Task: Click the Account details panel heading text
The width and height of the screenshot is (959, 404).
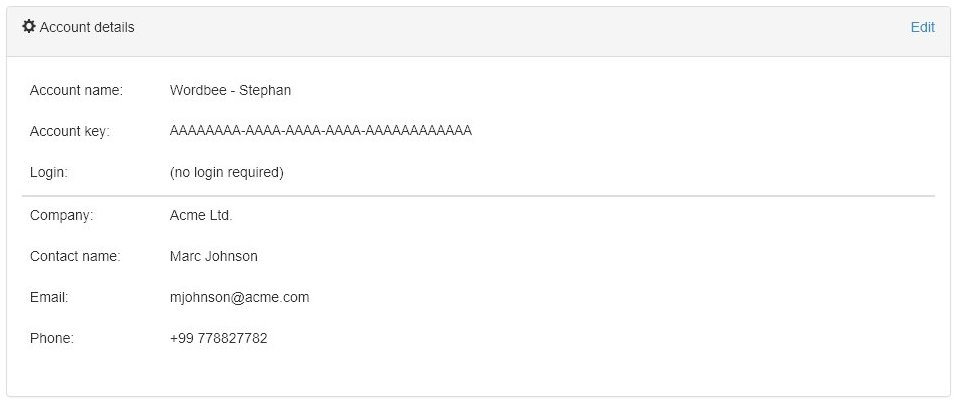Action: (87, 27)
